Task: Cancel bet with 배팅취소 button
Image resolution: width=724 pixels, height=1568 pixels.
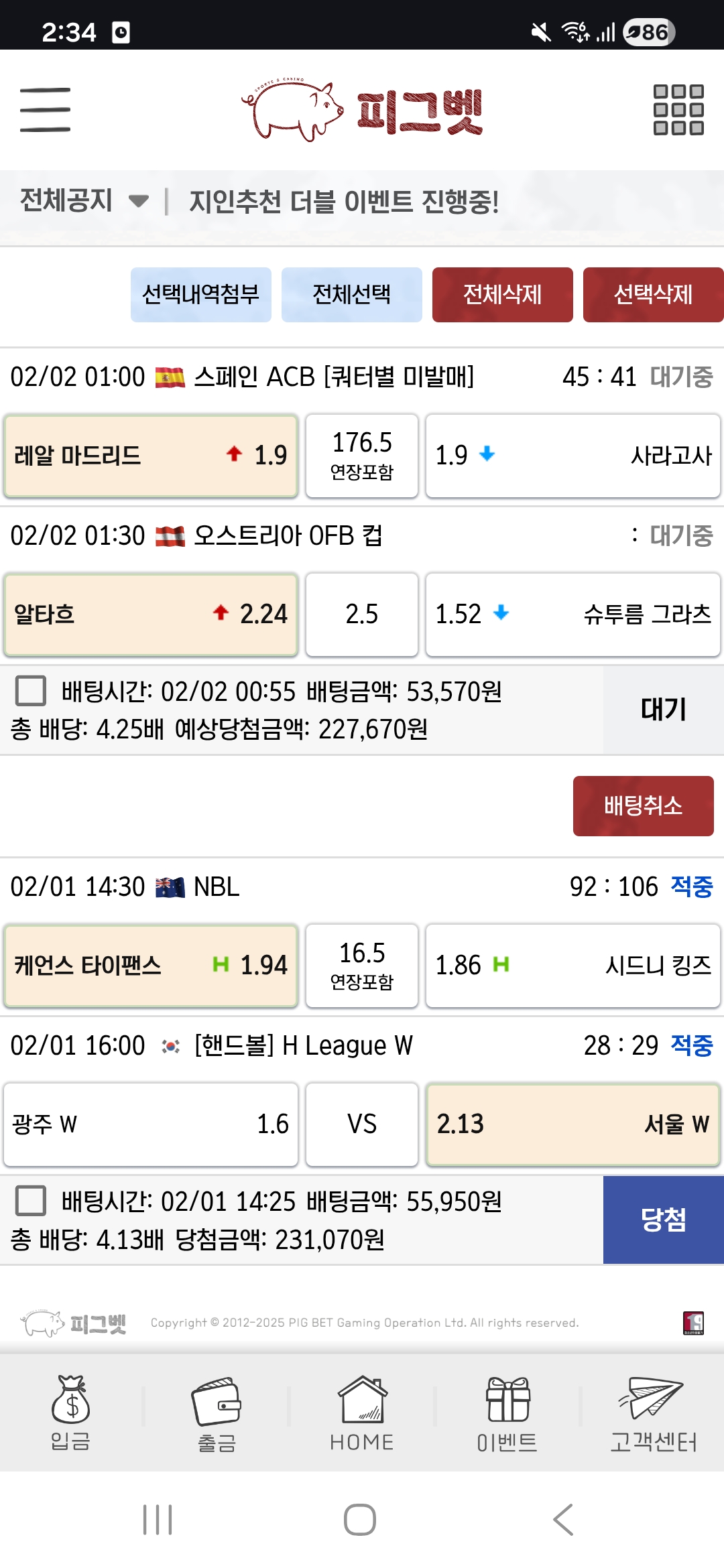Action: point(643,806)
